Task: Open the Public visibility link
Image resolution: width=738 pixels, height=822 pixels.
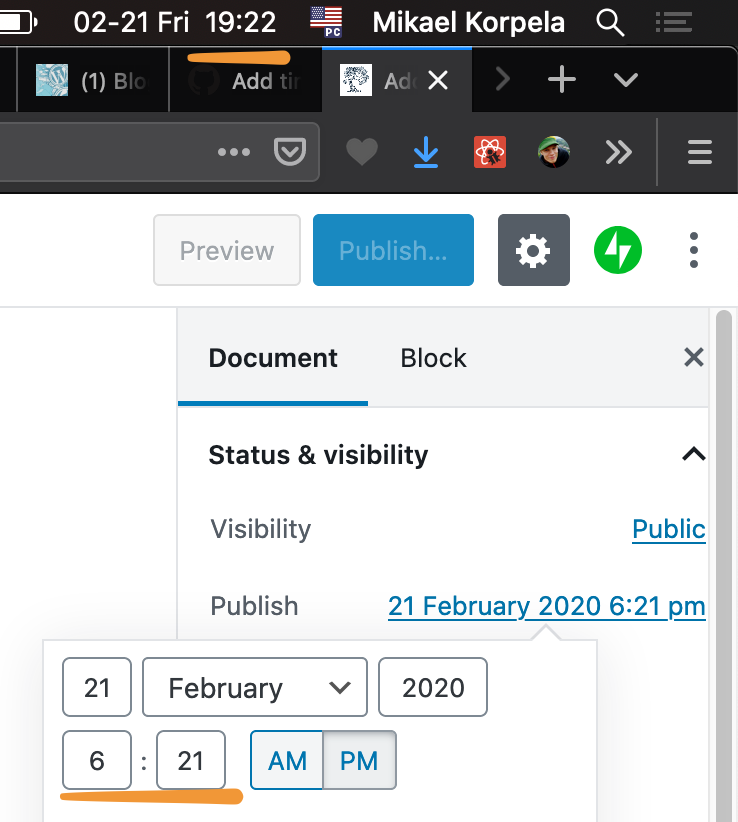Action: [x=667, y=529]
